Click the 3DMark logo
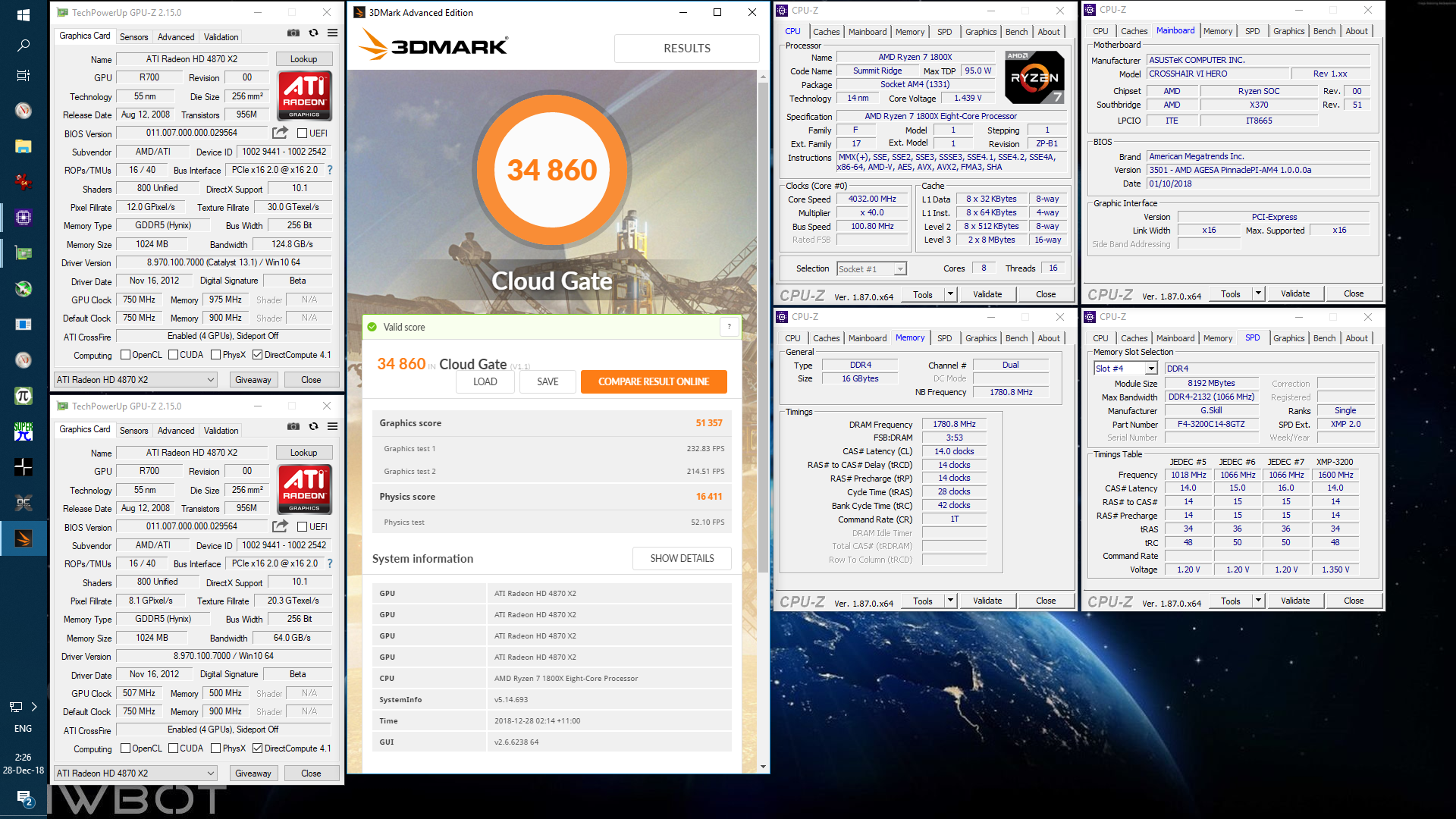The width and height of the screenshot is (1456, 819). pos(434,45)
